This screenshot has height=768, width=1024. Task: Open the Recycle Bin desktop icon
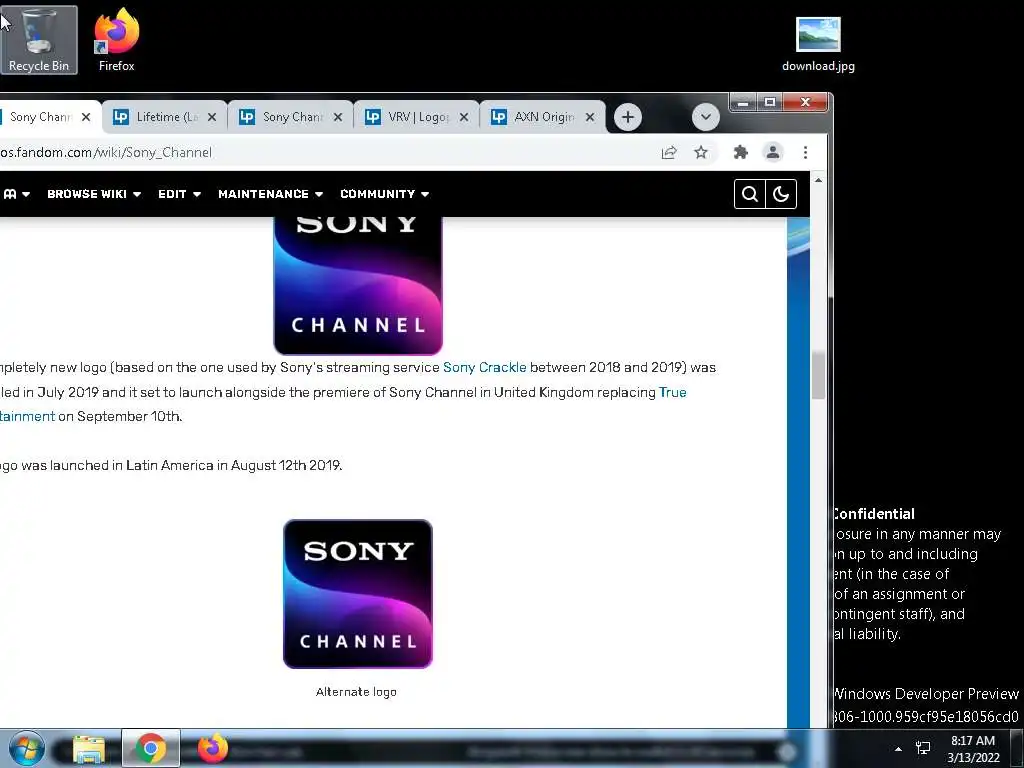(39, 40)
